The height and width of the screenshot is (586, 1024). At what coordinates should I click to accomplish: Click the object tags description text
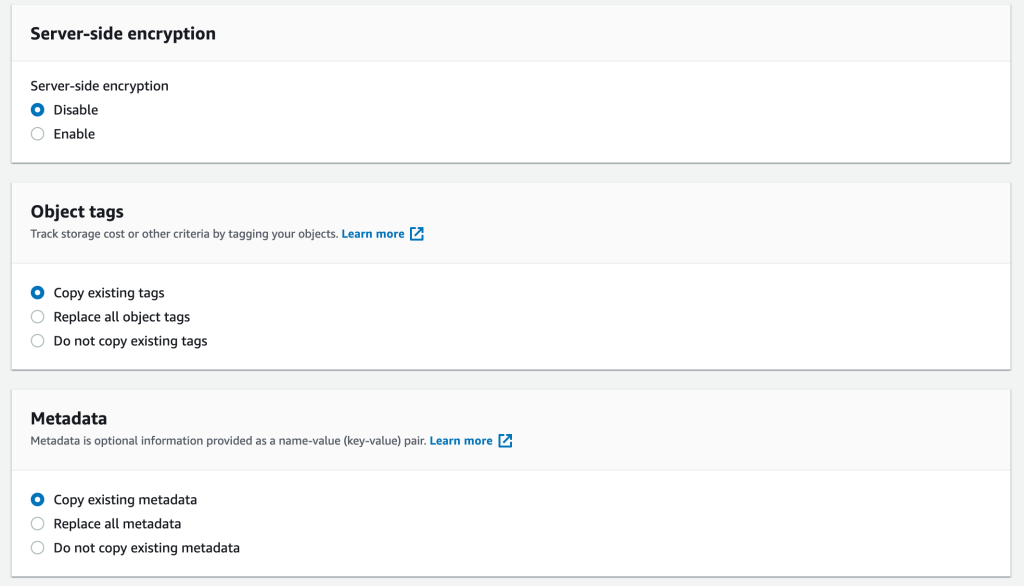[185, 233]
